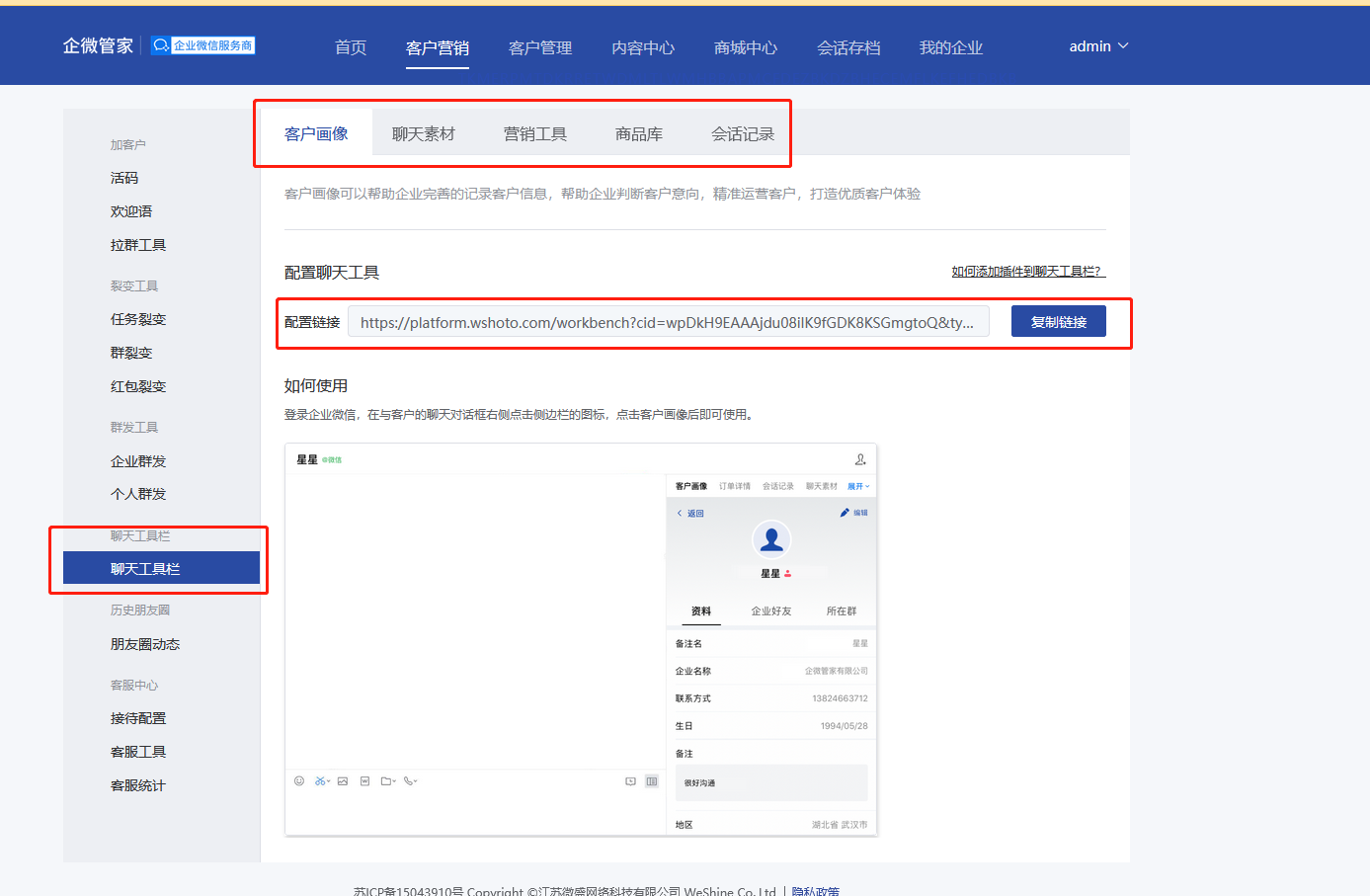Click the usage demo screenshot image
This screenshot has height=896, width=1370.
point(581,640)
